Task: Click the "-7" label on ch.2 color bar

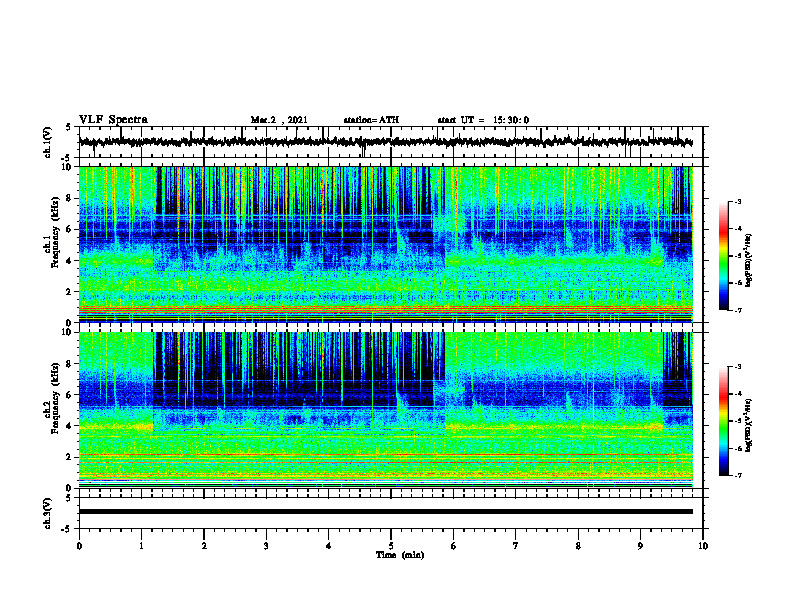Action: (737, 476)
